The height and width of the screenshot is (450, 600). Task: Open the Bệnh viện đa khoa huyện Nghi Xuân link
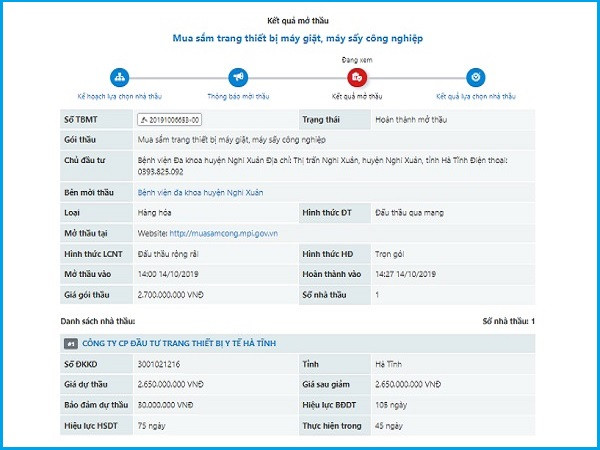[x=200, y=192]
